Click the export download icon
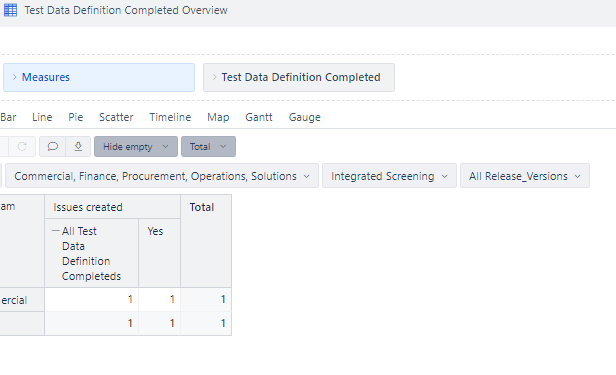The width and height of the screenshot is (616, 375). click(x=78, y=146)
